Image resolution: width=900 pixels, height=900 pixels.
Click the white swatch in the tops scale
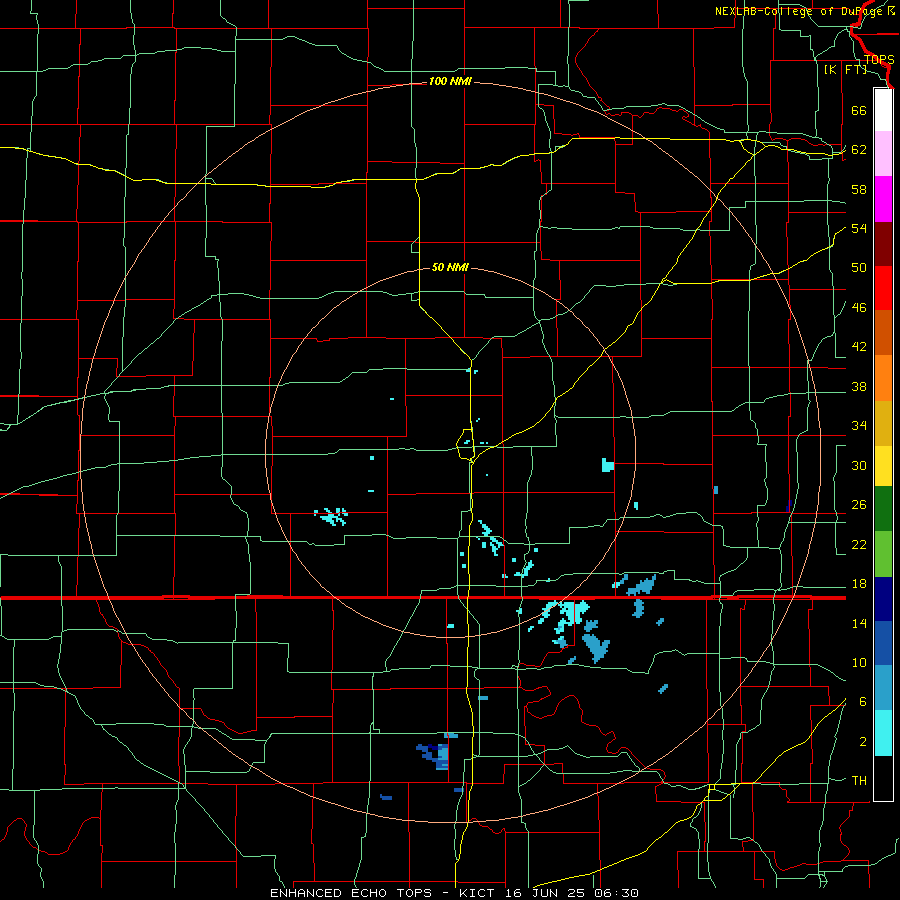click(x=883, y=110)
